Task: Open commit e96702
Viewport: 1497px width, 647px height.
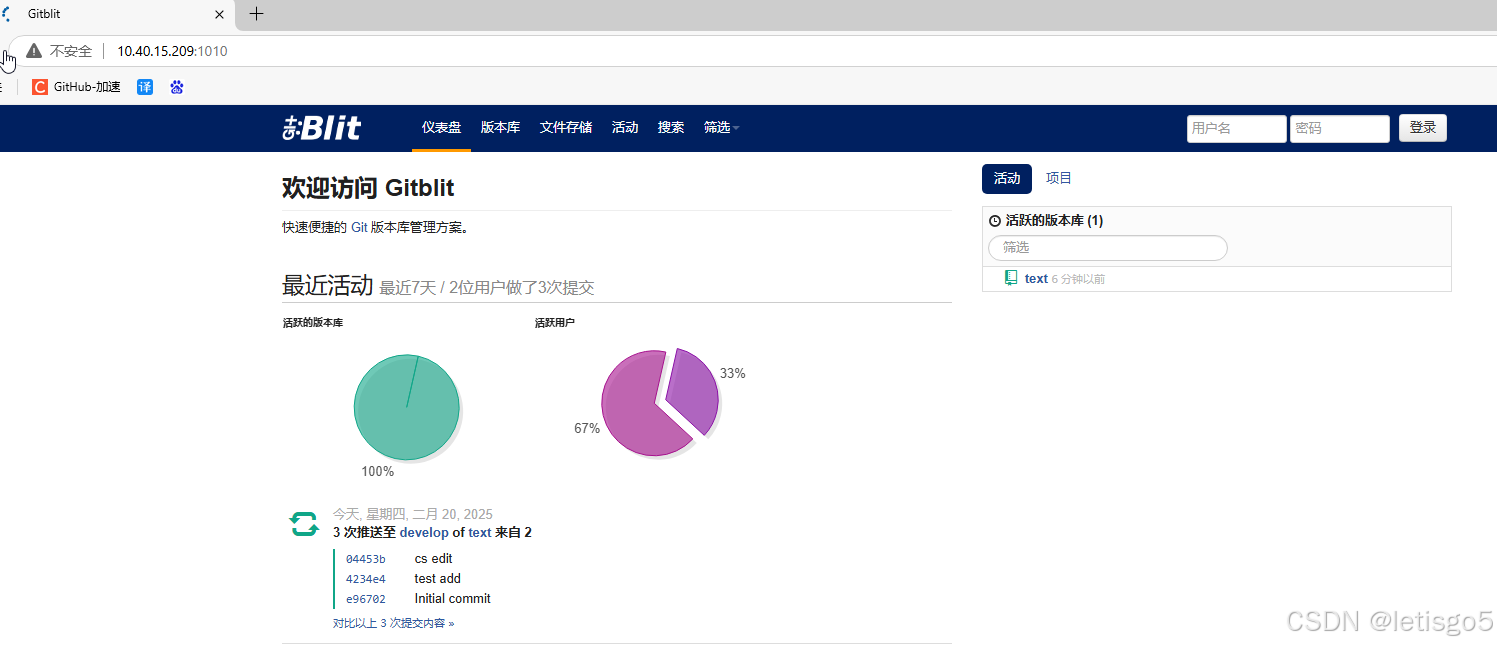Action: (366, 599)
